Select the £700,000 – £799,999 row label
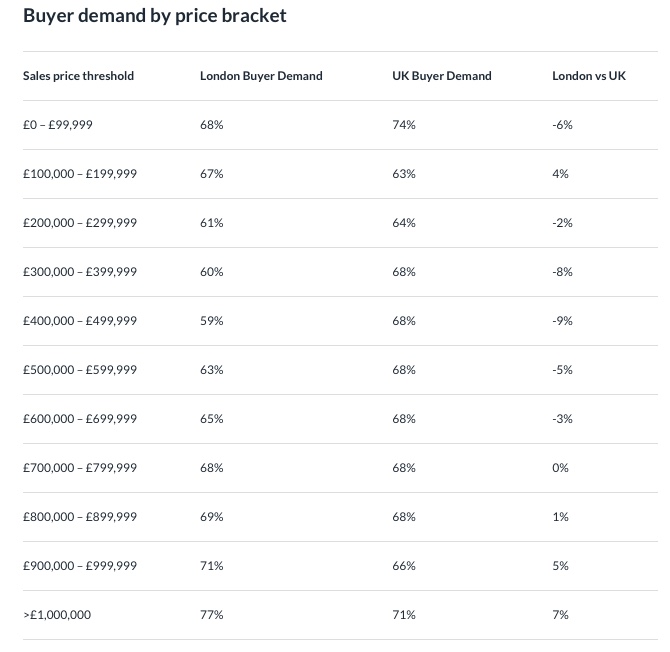Viewport: 670px width, 652px height. [80, 468]
